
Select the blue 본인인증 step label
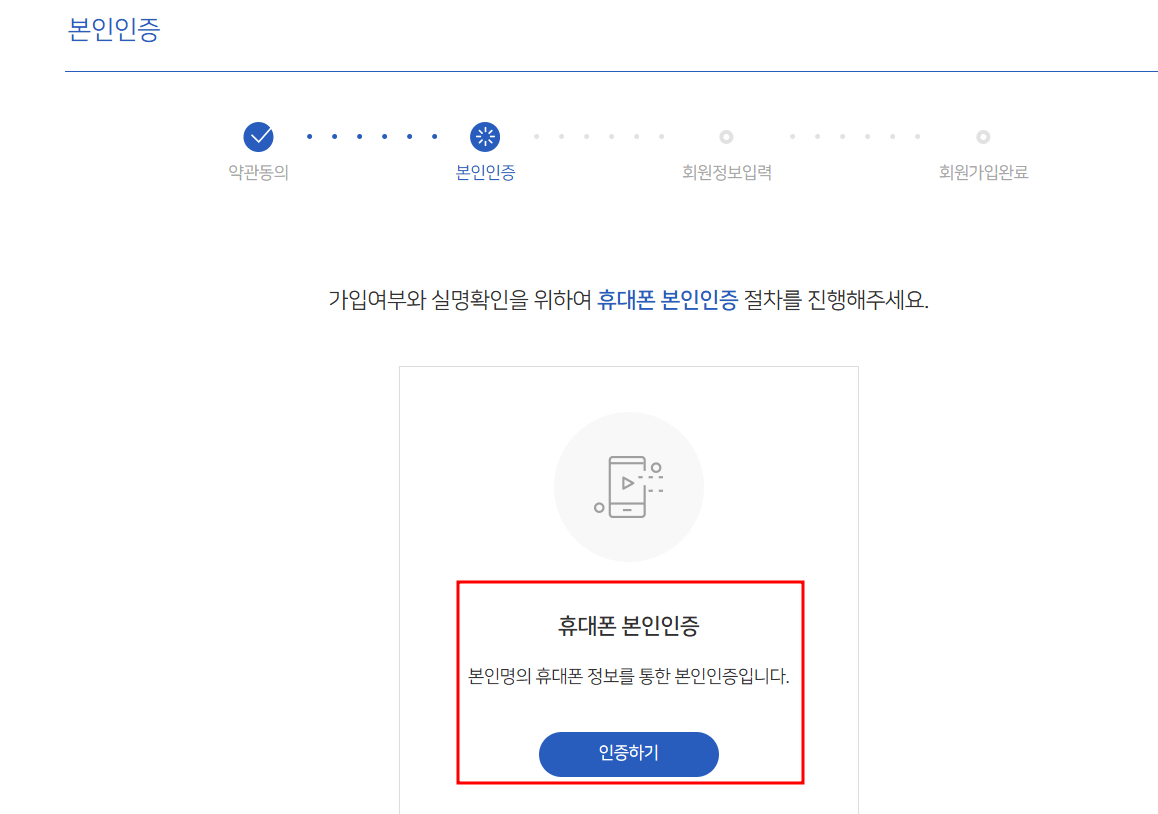tap(485, 172)
